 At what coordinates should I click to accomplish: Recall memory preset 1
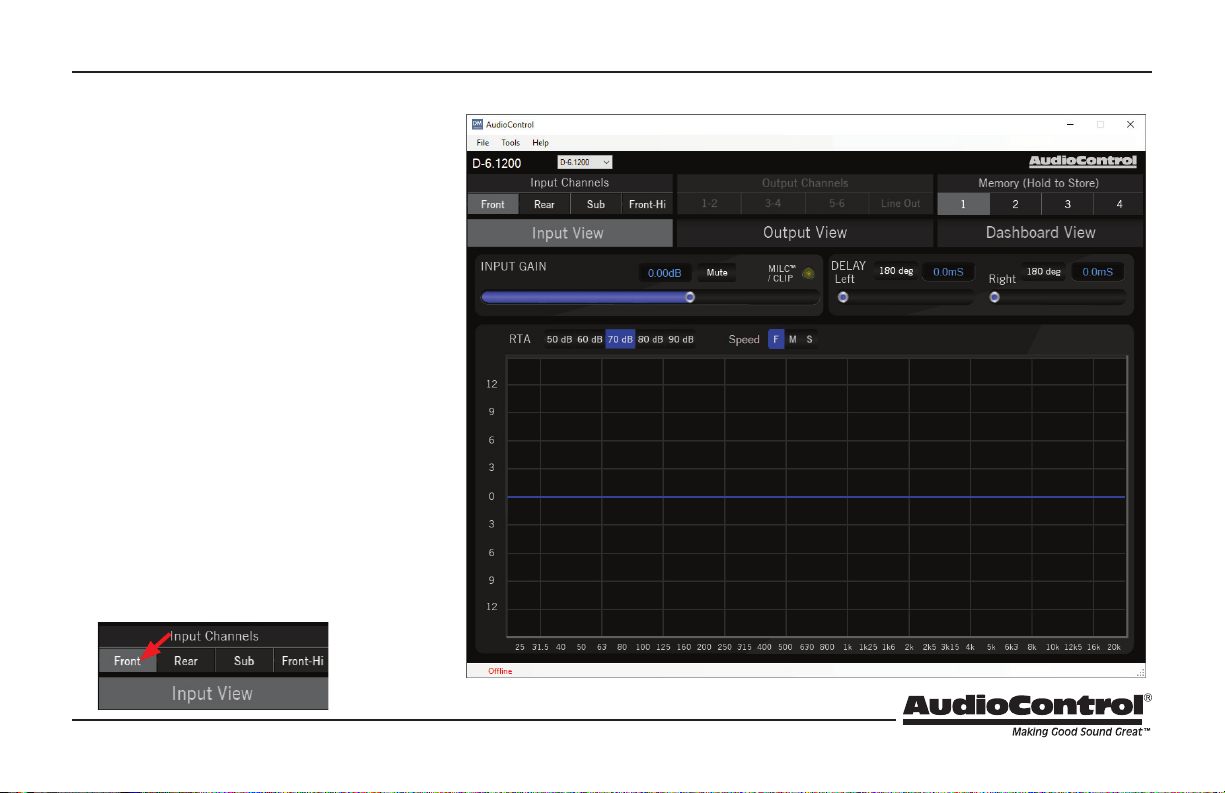[963, 204]
